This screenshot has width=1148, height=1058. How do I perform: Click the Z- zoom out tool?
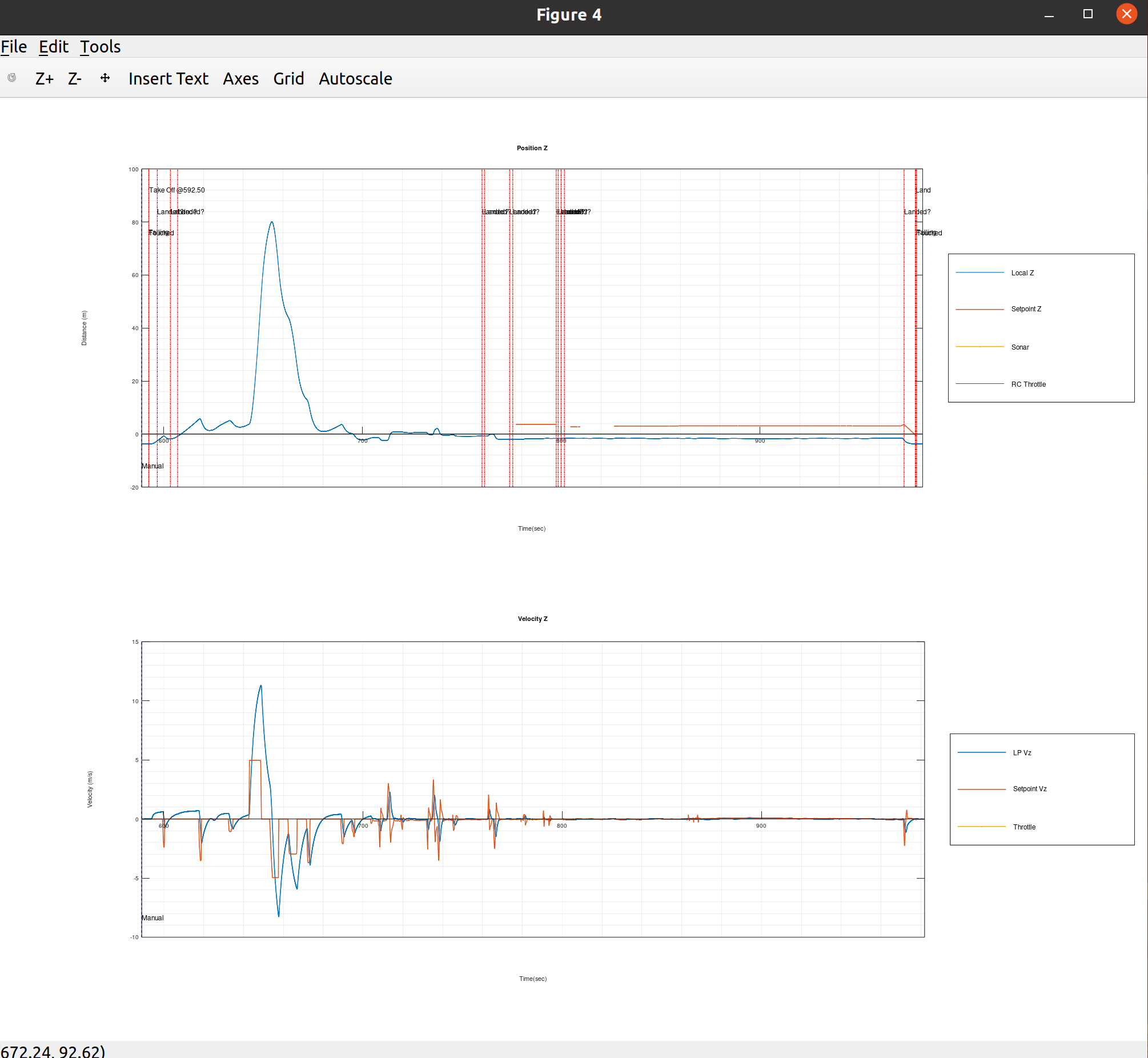tap(74, 78)
